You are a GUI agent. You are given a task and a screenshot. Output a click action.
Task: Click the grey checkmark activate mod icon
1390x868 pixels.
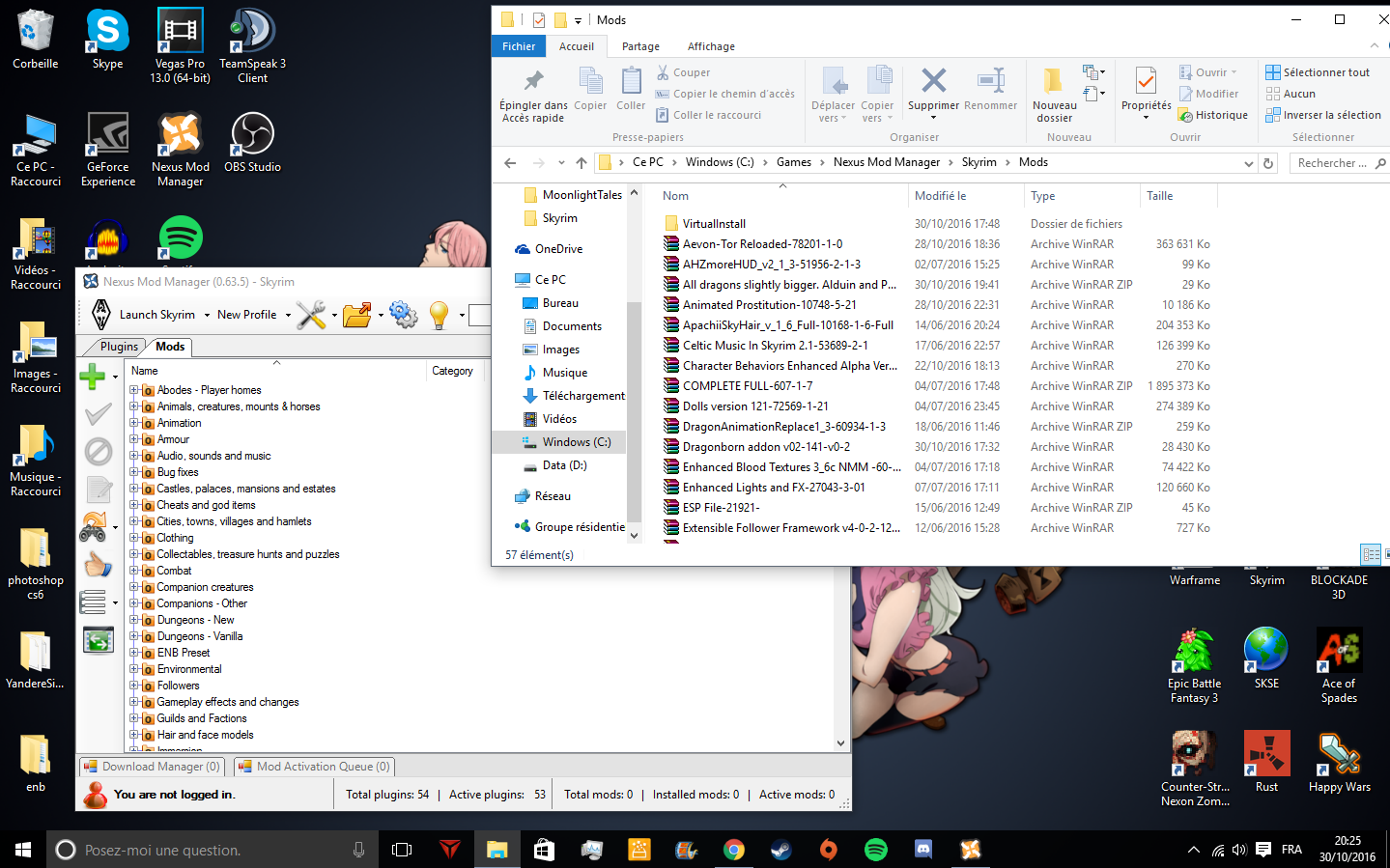(98, 414)
